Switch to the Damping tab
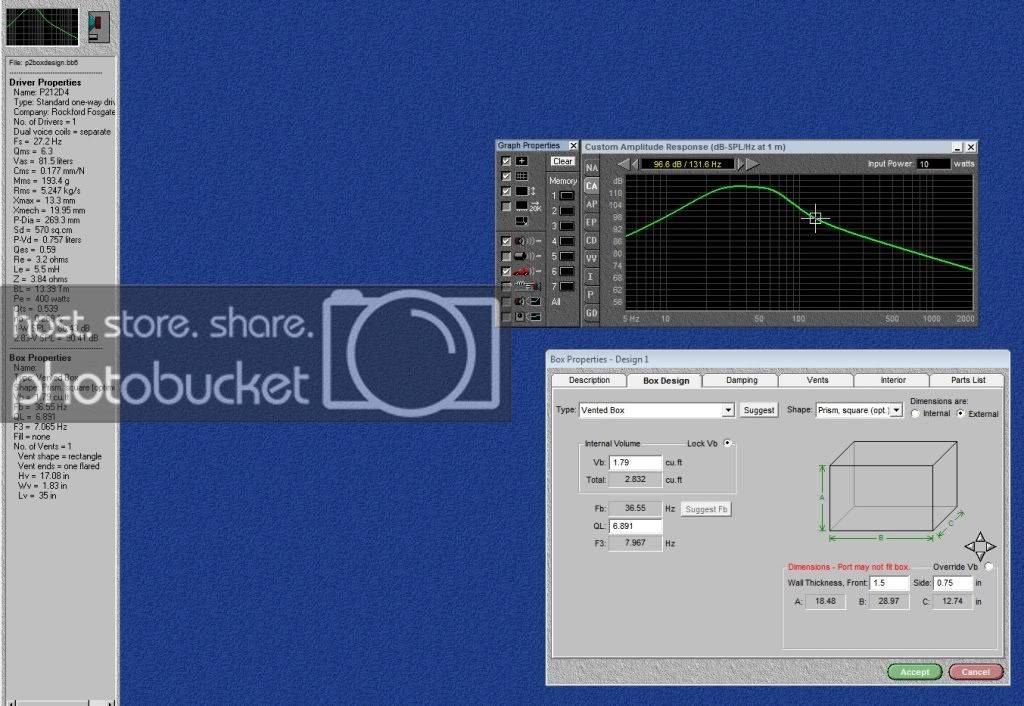Image resolution: width=1024 pixels, height=706 pixels. (742, 380)
